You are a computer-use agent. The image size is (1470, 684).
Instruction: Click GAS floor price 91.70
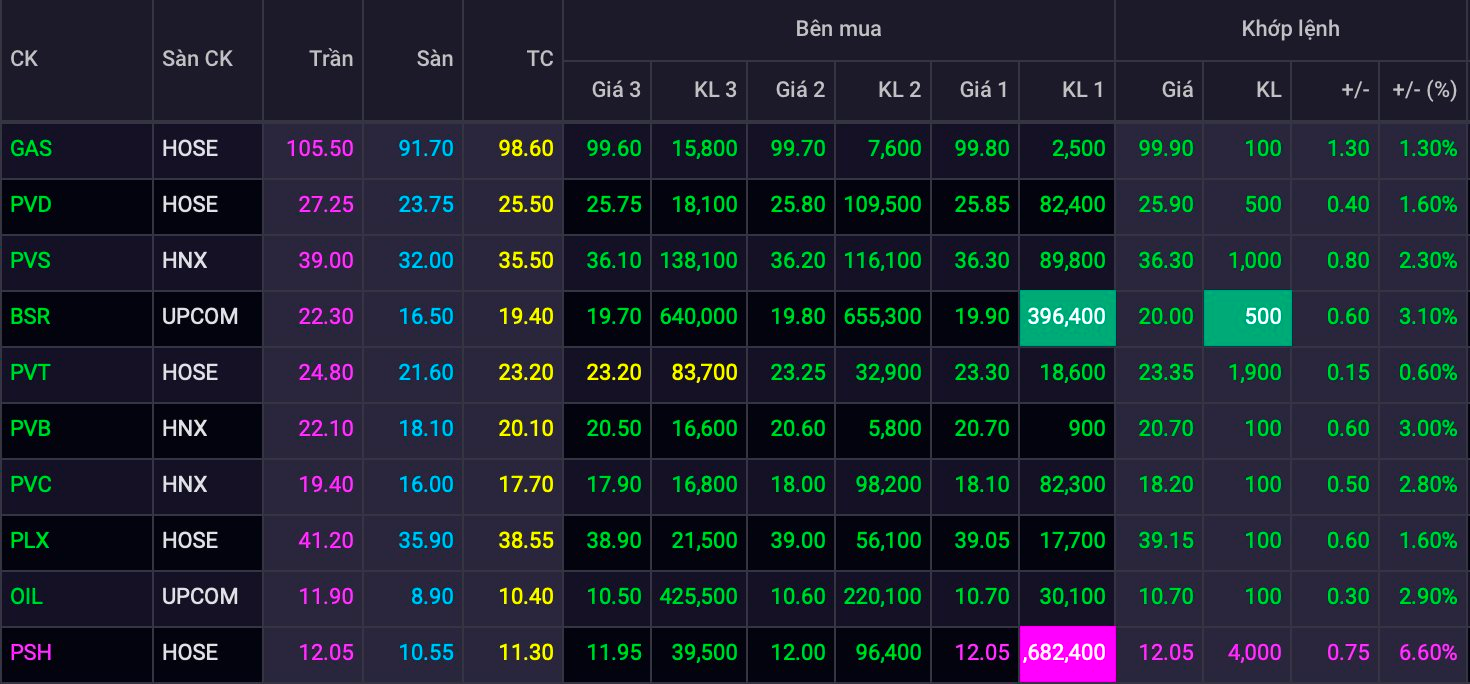426,148
